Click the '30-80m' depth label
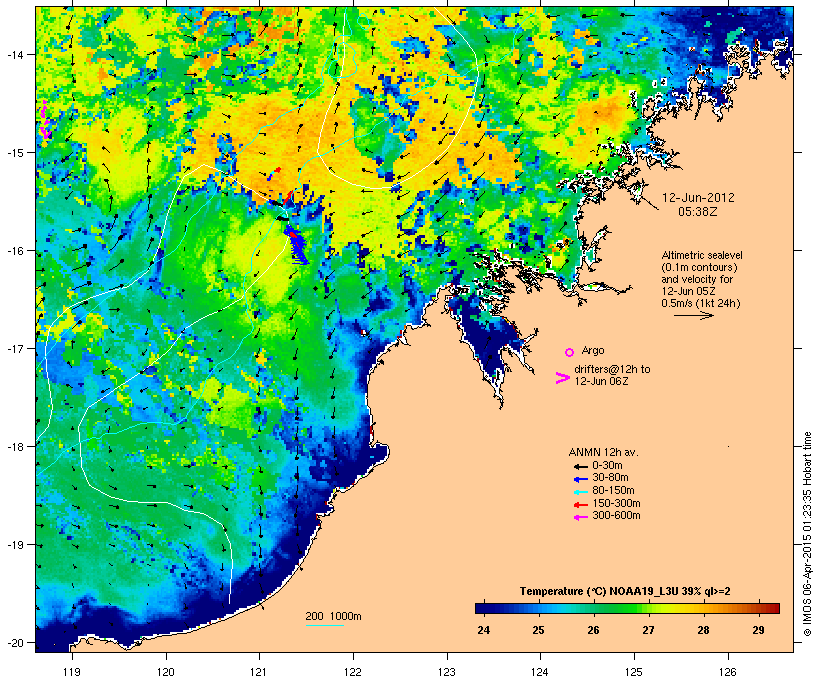The height and width of the screenshot is (680, 820). (x=610, y=478)
